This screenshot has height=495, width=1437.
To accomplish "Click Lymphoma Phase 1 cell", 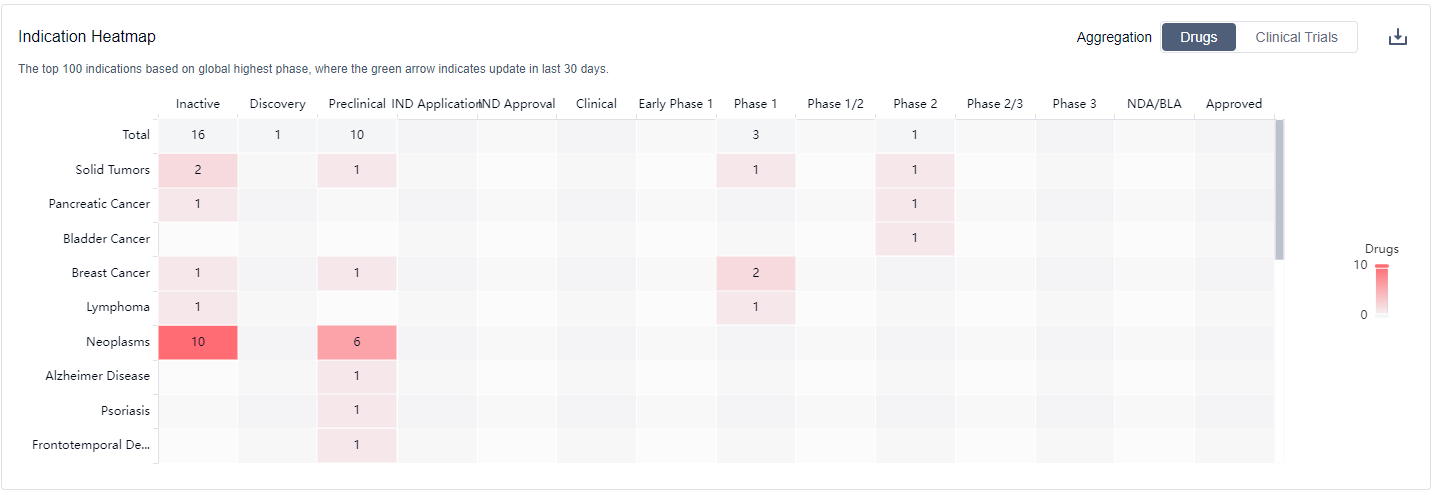I will (755, 307).
